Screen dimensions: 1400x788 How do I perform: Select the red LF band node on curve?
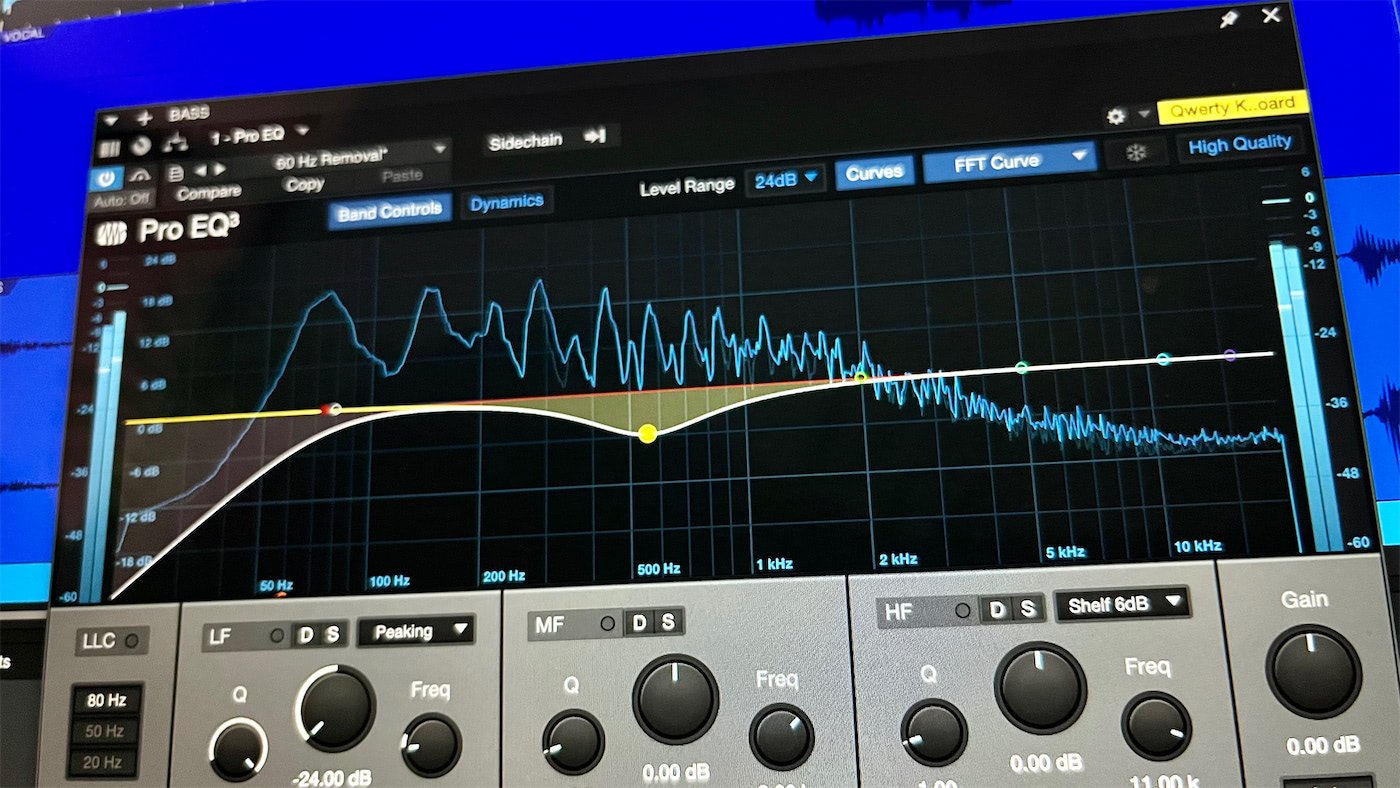pyautogui.click(x=331, y=408)
